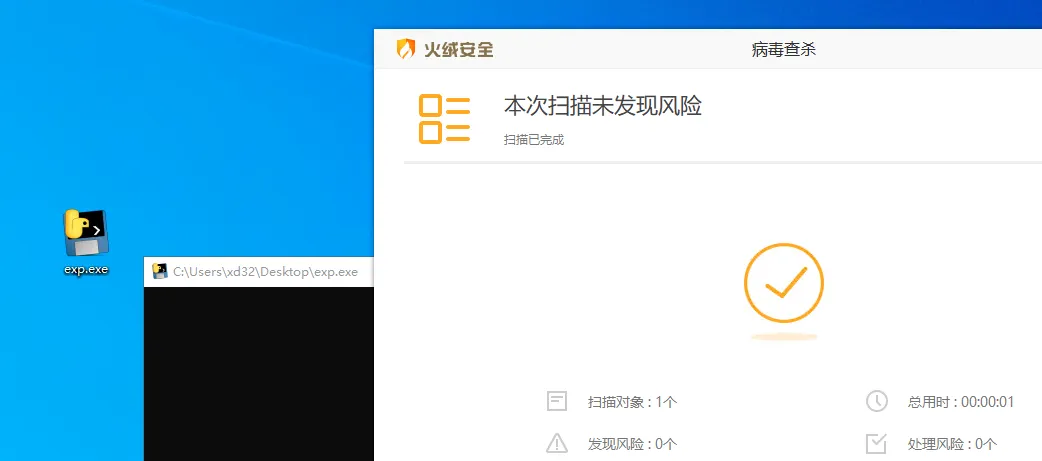This screenshot has width=1042, height=461.
Task: Click the exp.exe desktop icon
Action: [x=86, y=234]
